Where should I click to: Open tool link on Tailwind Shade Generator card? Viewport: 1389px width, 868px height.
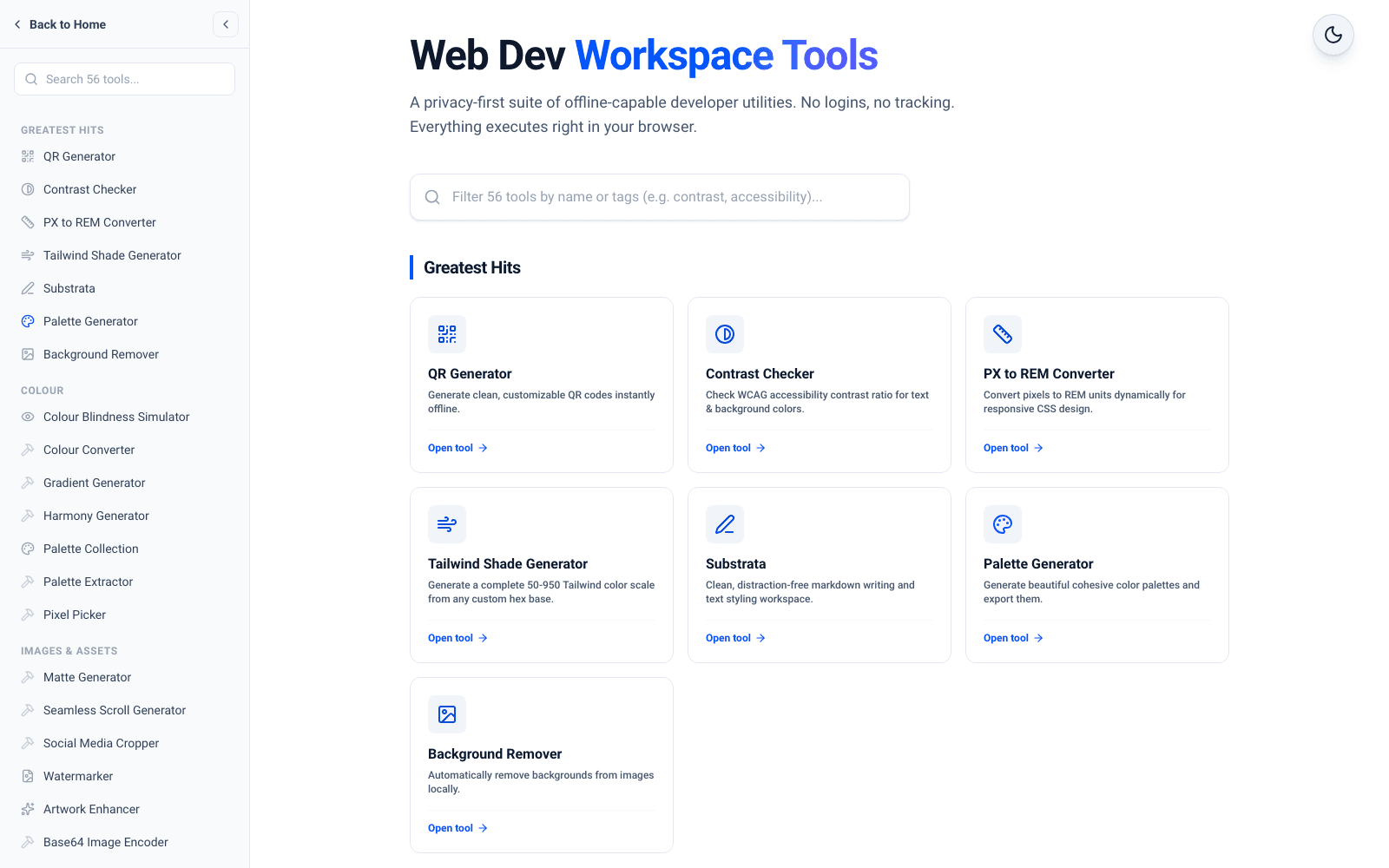458,638
